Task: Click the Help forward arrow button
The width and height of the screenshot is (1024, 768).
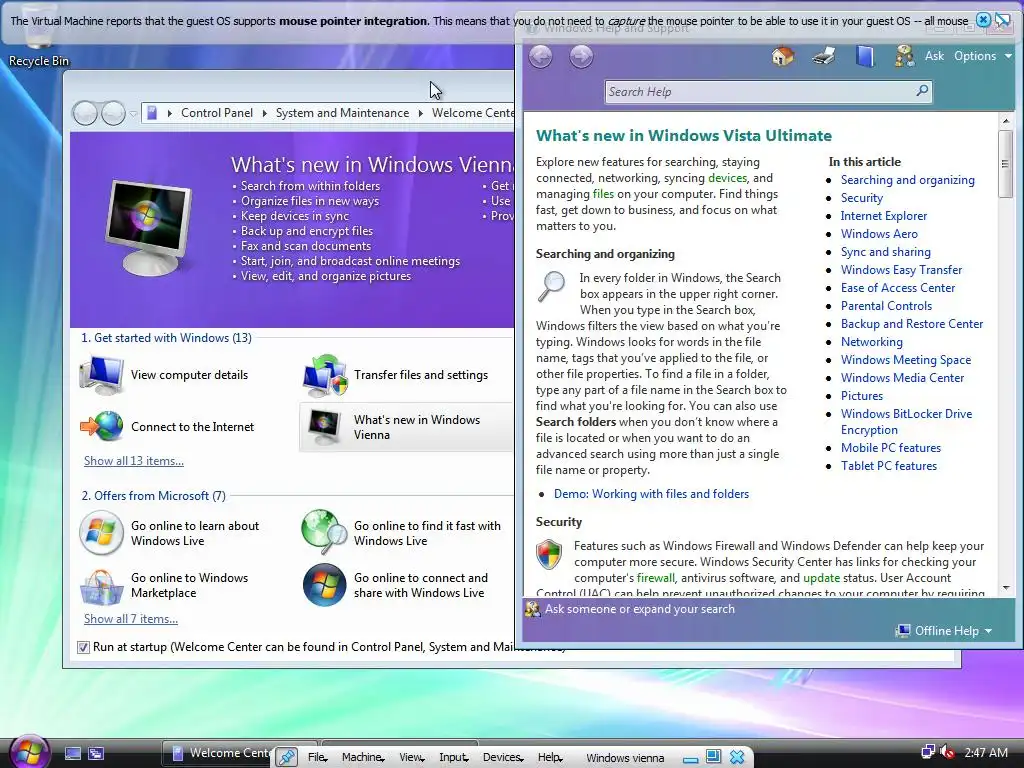Action: [581, 57]
